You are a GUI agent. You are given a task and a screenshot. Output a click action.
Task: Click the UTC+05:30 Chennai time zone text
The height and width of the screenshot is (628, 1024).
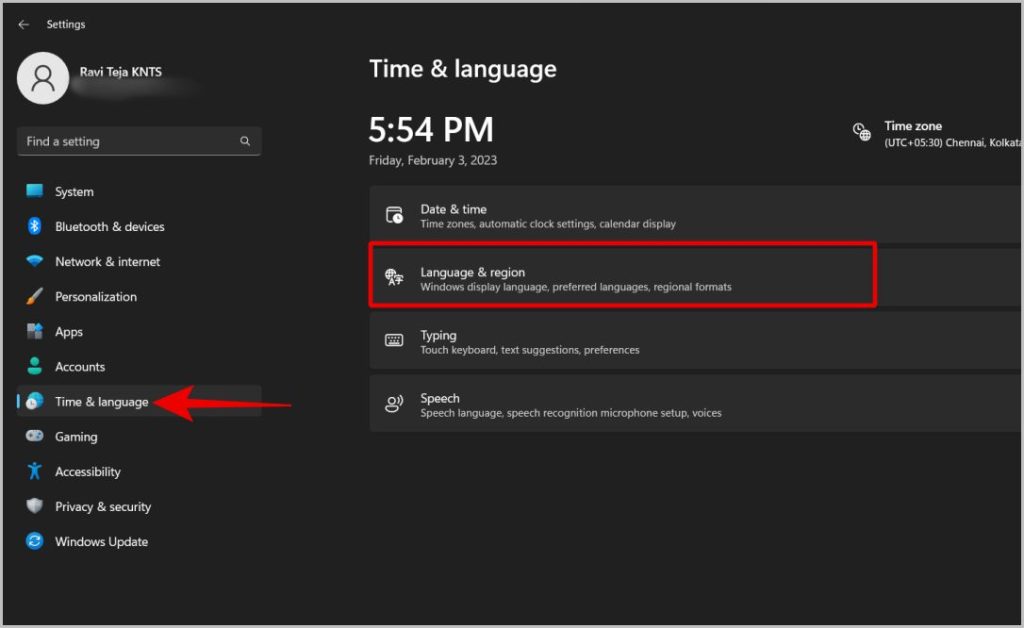953,142
